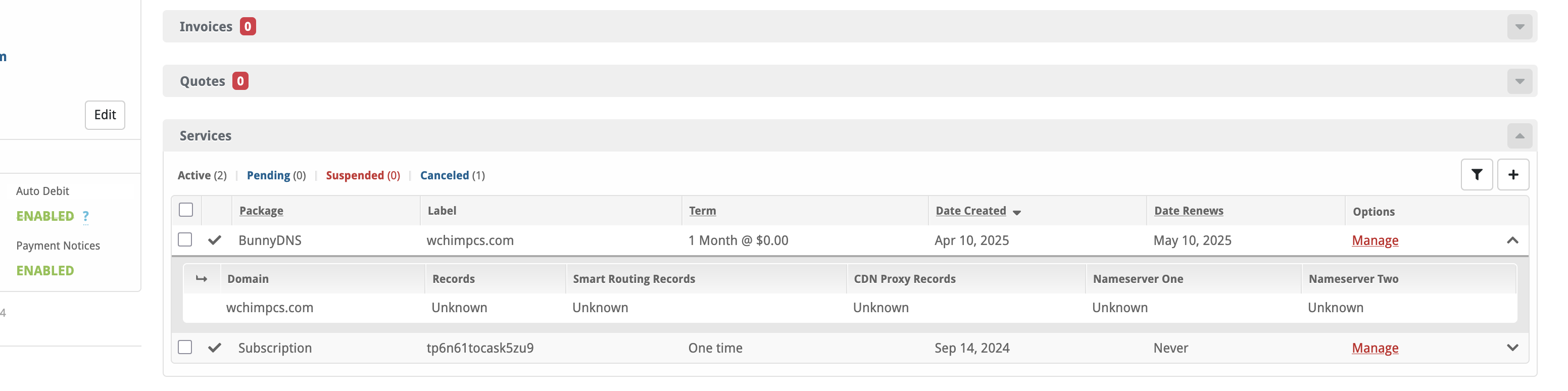
Task: Add a new service with plus icon
Action: coord(1513,175)
